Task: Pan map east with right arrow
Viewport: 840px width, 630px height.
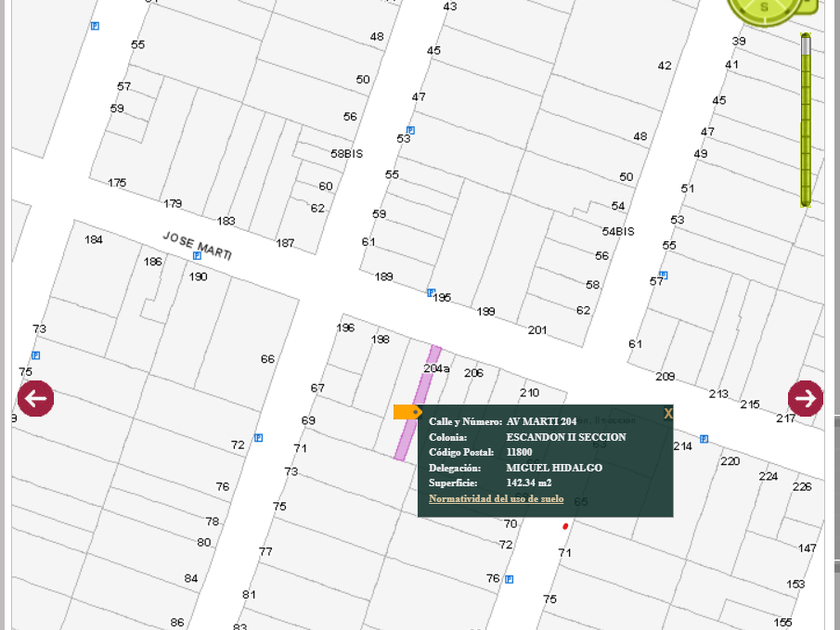Action: click(805, 398)
